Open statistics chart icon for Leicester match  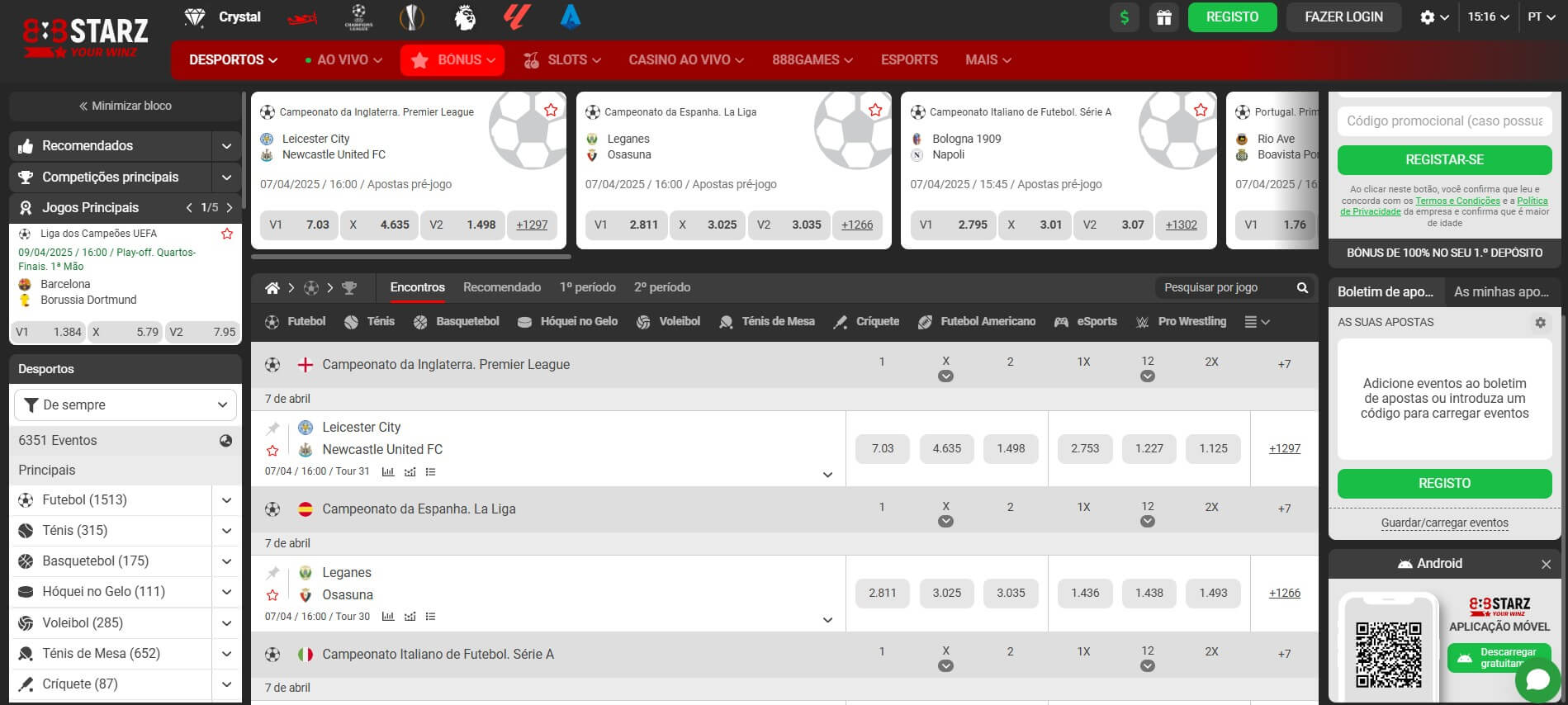click(388, 472)
